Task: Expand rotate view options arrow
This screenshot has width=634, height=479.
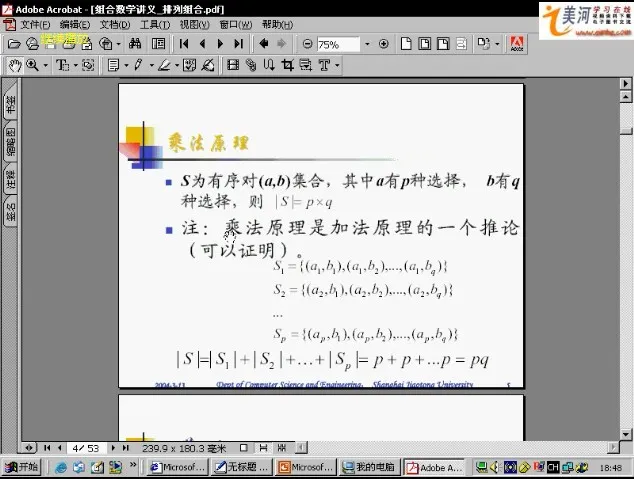Action: (x=497, y=44)
